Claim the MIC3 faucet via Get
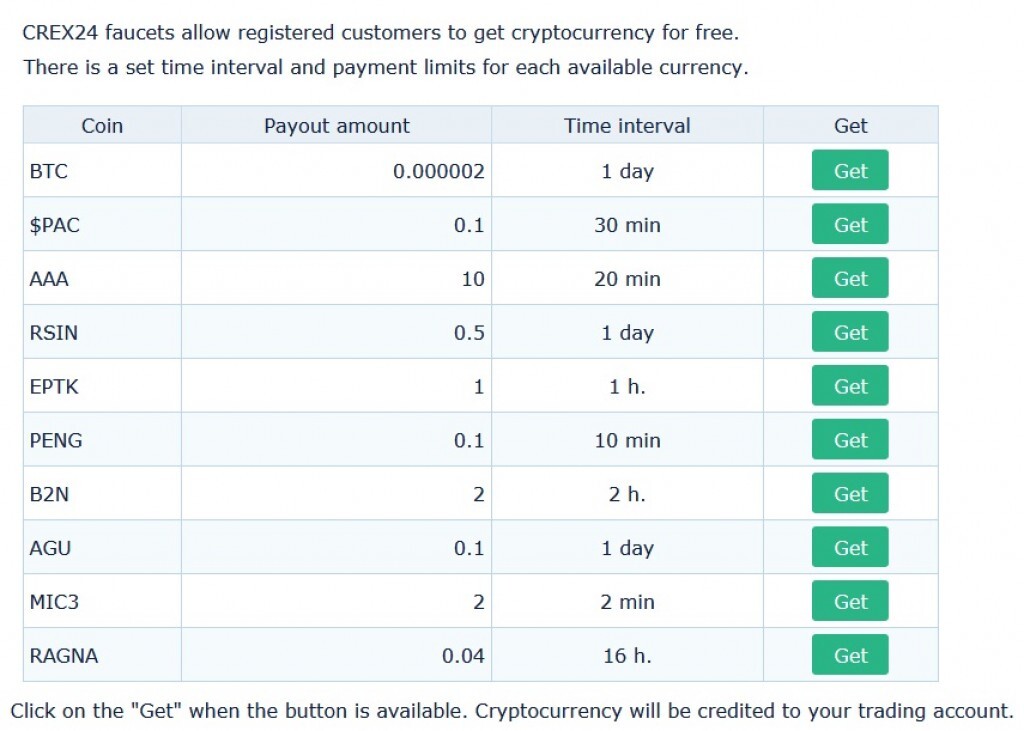The height and width of the screenshot is (731, 1024). (849, 602)
